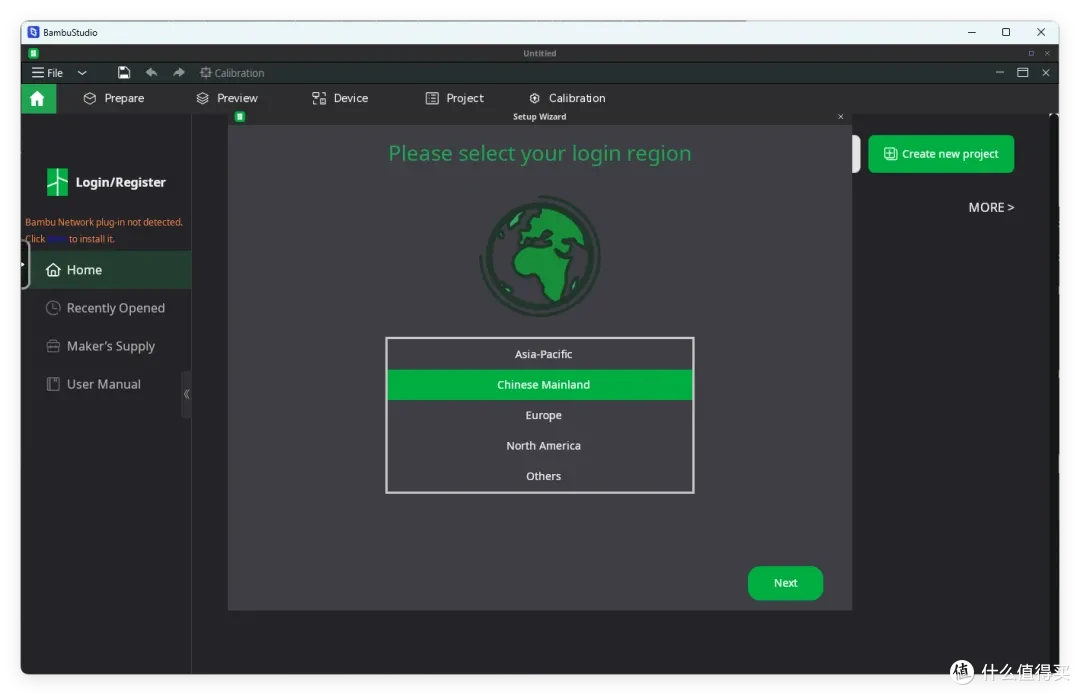Viewport: 1080px width, 695px height.
Task: Click the Save disk icon
Action: [x=123, y=72]
